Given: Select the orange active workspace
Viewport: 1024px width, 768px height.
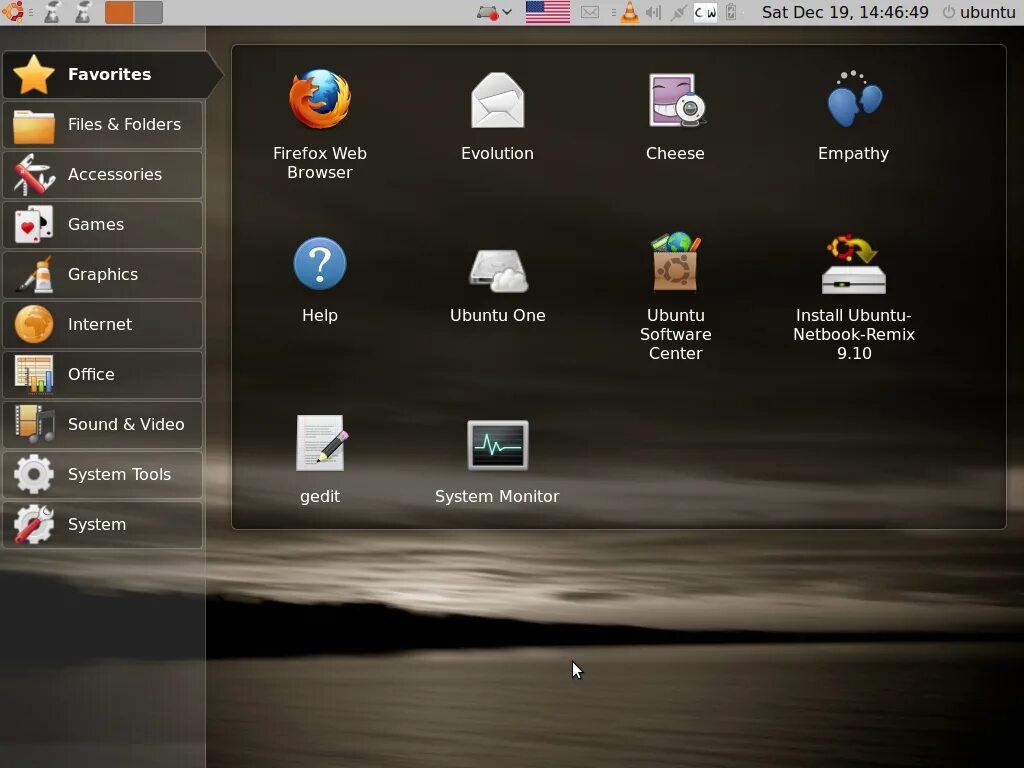Looking at the screenshot, I should point(120,12).
